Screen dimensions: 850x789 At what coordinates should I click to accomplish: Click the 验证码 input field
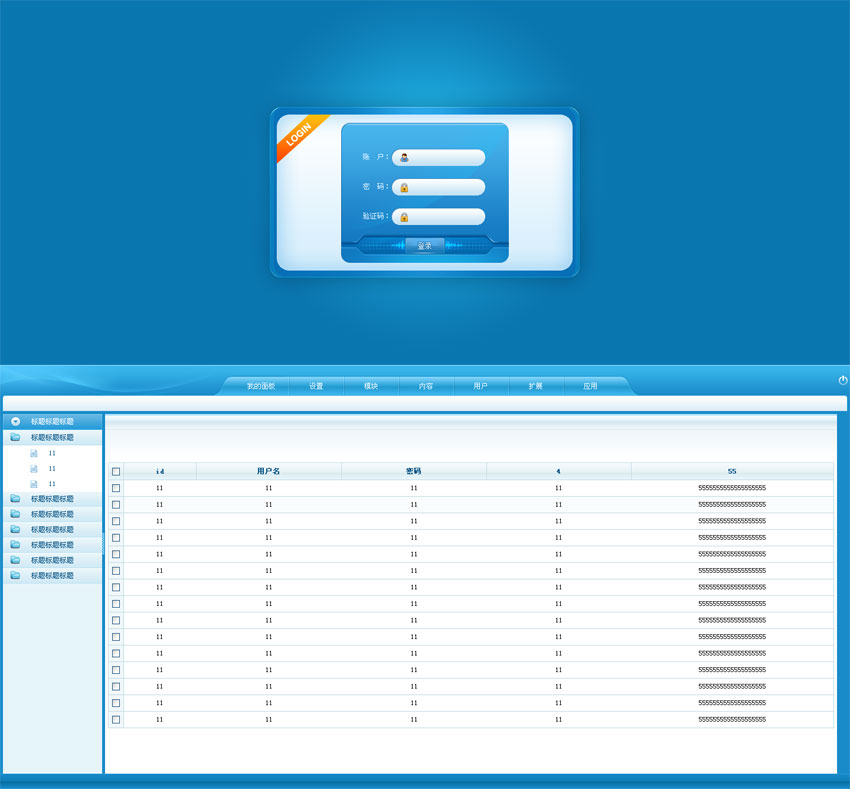point(446,217)
